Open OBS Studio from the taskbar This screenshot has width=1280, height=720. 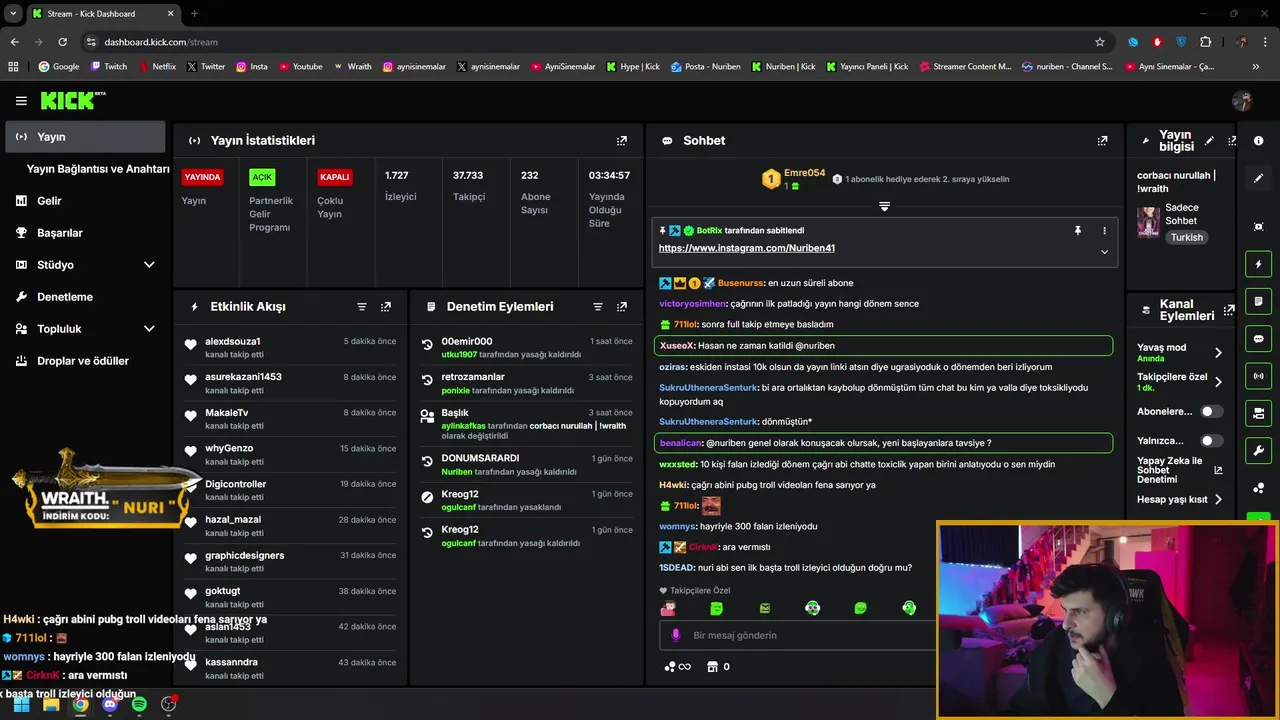(168, 704)
